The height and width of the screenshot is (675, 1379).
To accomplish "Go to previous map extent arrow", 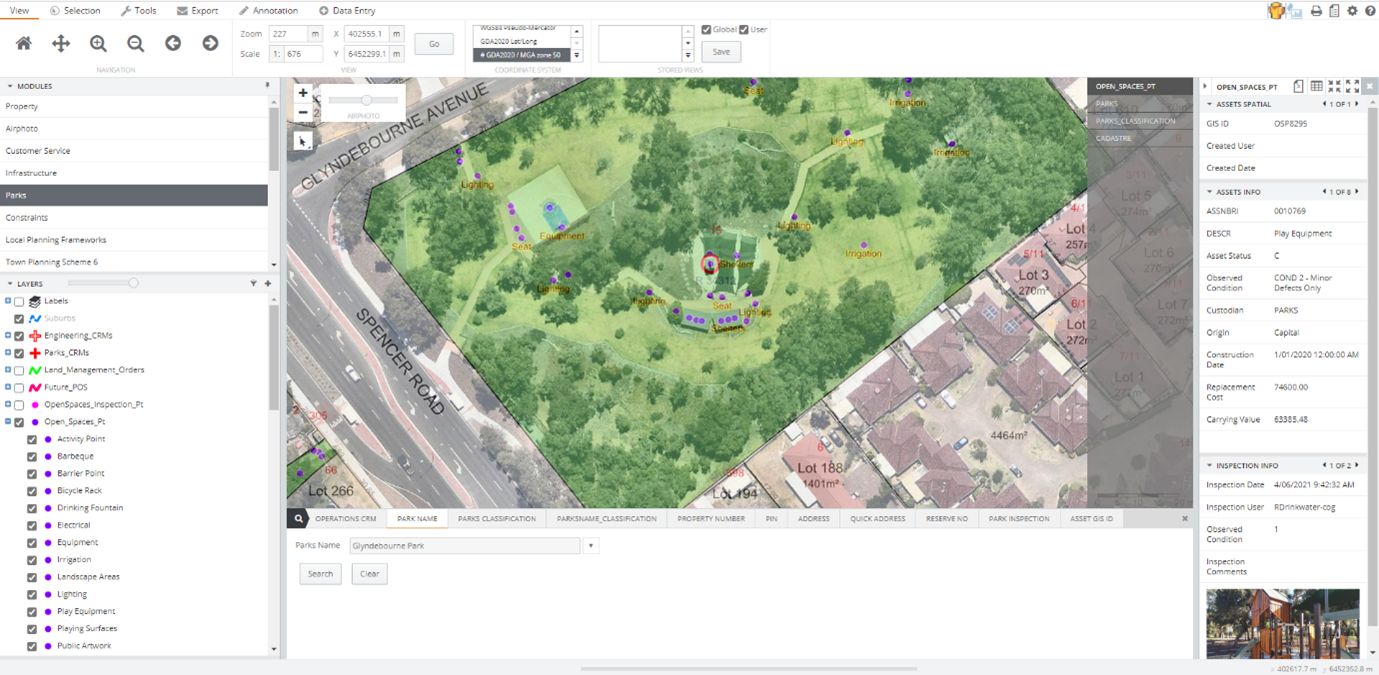I will (x=173, y=43).
